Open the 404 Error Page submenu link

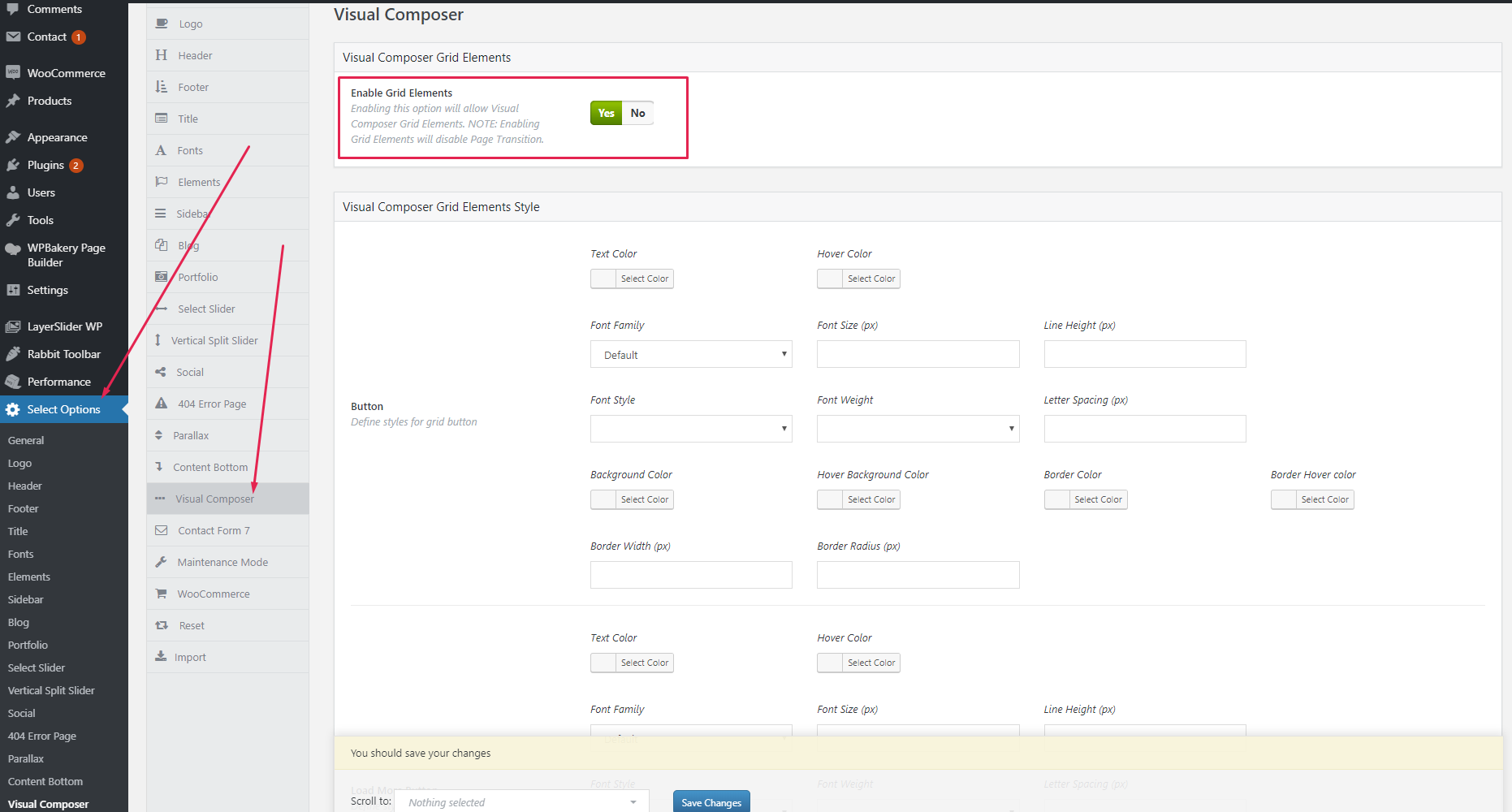(42, 736)
